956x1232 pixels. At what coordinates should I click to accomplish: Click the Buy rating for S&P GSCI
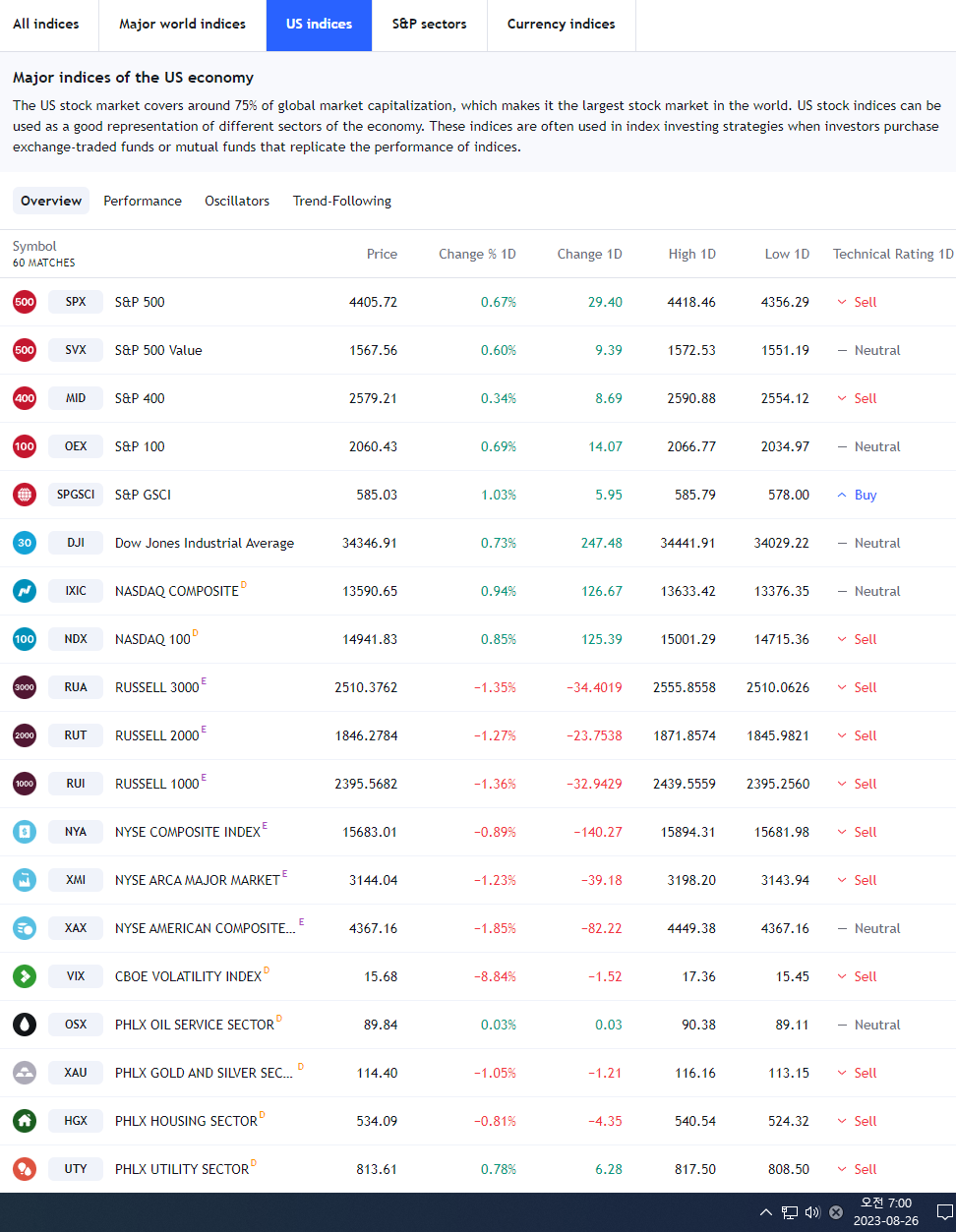click(x=857, y=495)
